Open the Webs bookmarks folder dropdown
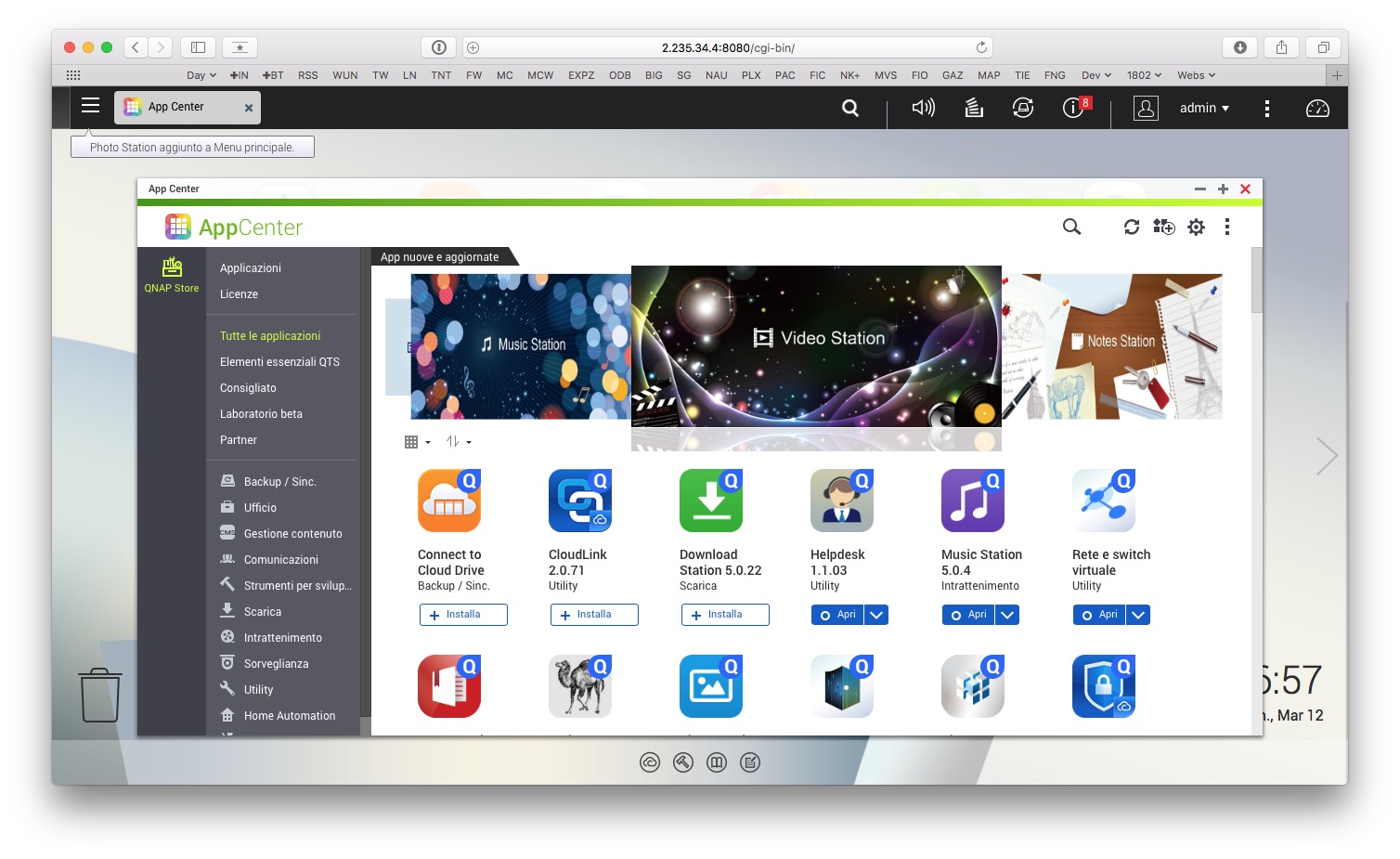The image size is (1400, 859). pyautogui.click(x=1197, y=75)
